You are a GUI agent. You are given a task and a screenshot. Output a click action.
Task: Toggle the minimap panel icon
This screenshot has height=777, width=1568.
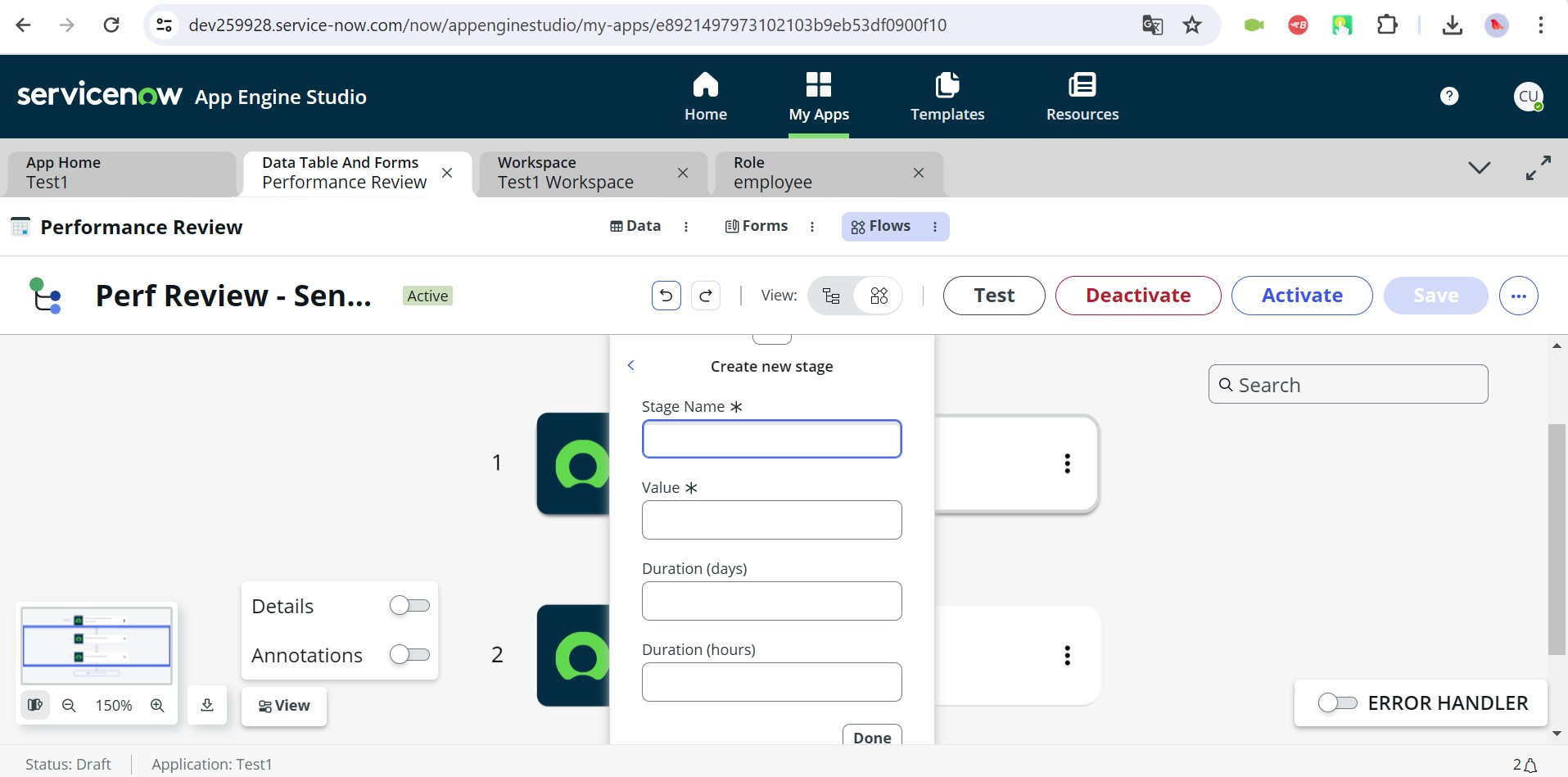click(x=35, y=705)
